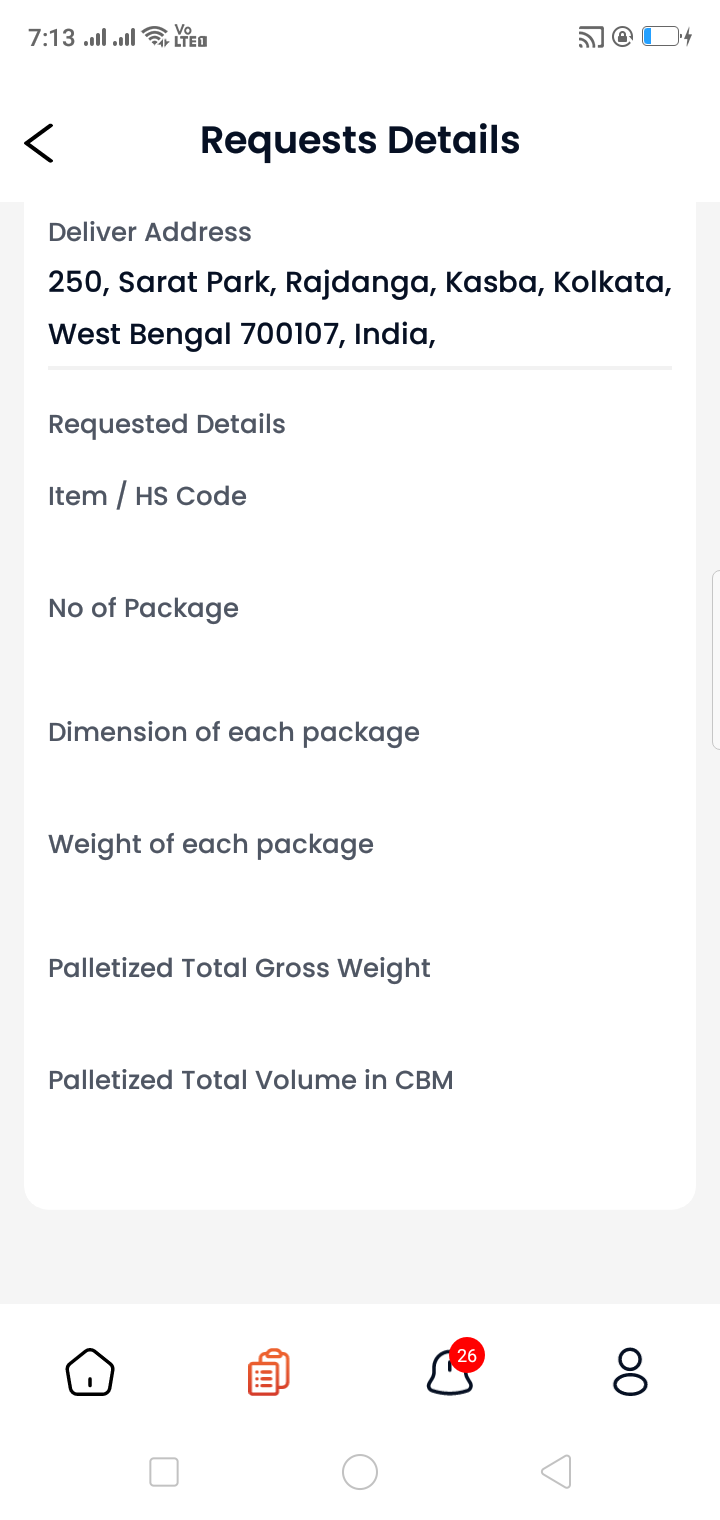This screenshot has width=720, height=1520.
Task: Click the side edge scroll handle
Action: 715,660
